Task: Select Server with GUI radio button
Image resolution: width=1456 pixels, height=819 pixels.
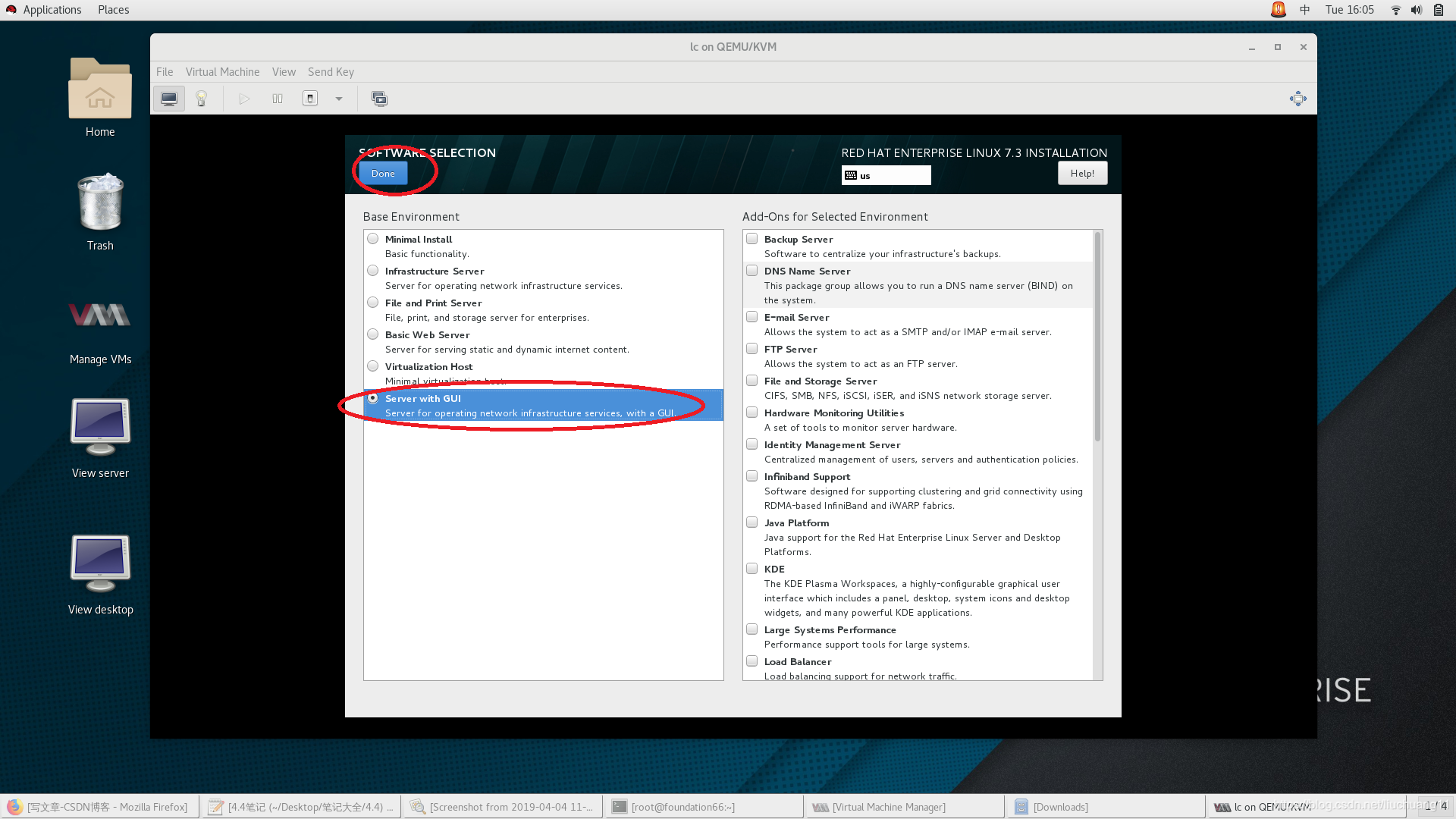Action: pos(372,397)
